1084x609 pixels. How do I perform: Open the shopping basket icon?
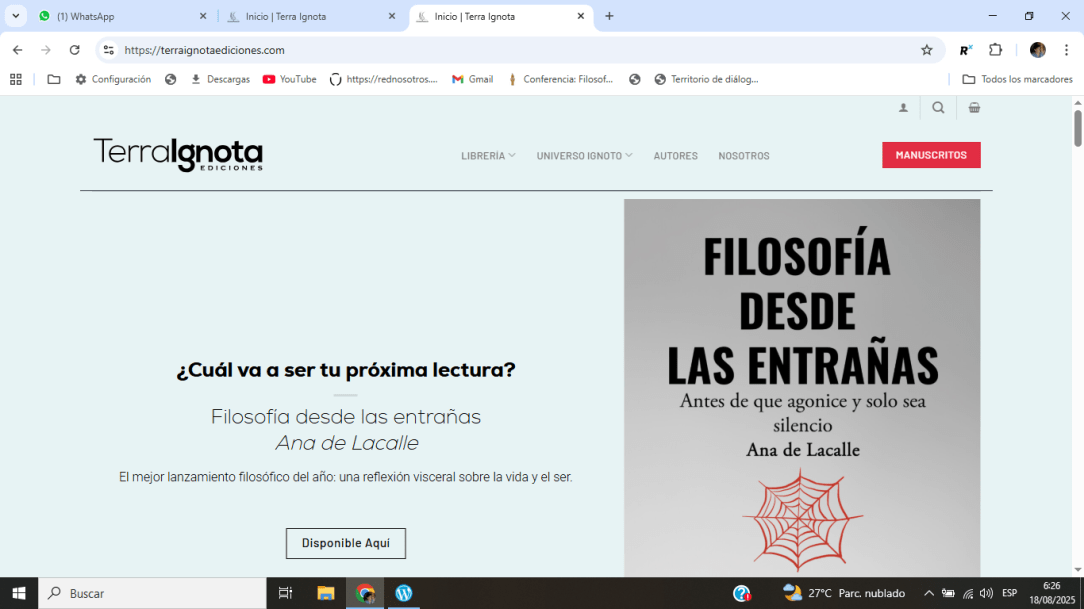point(974,108)
